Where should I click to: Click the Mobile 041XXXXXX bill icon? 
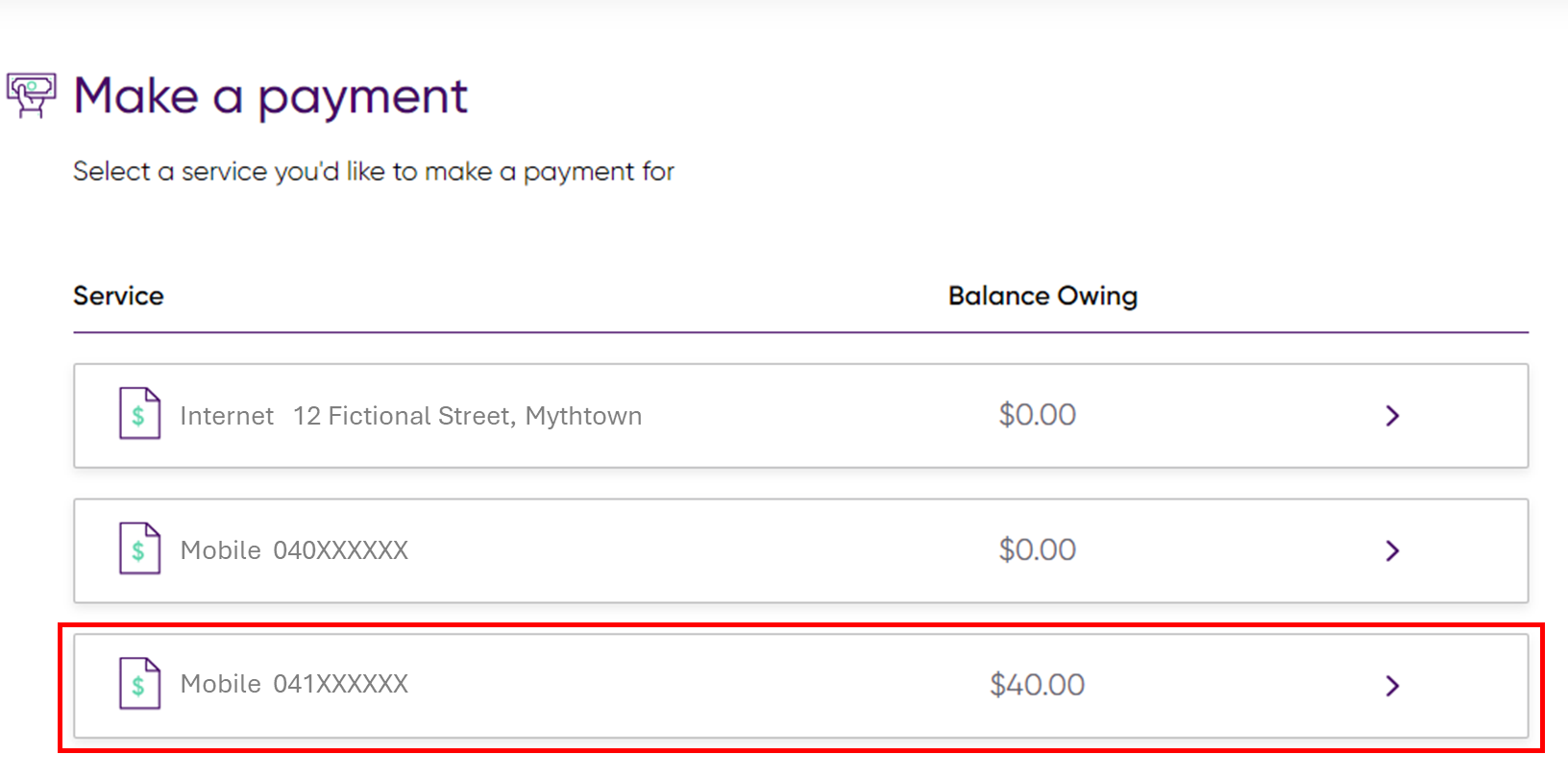(139, 683)
